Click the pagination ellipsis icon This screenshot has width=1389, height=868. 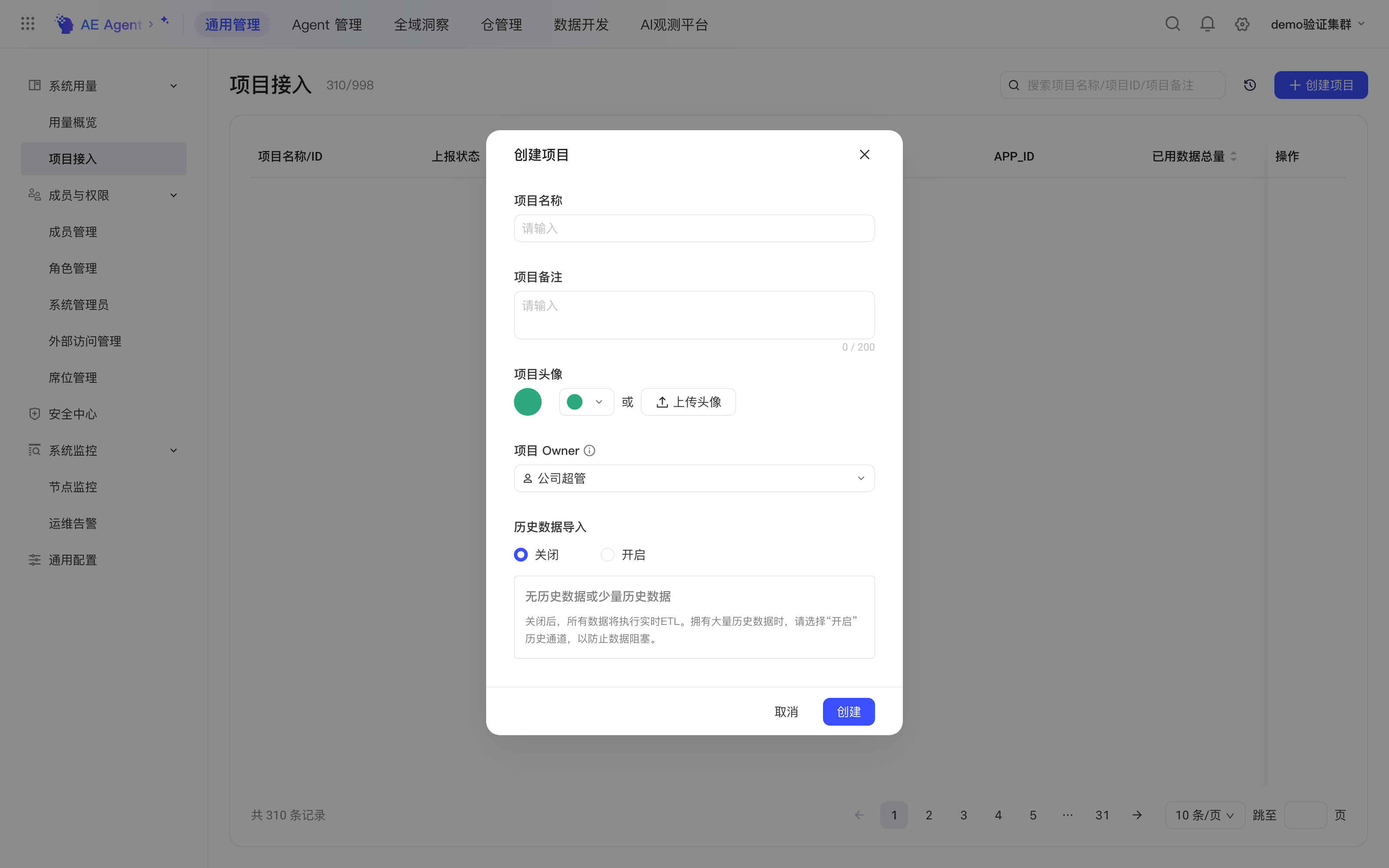pos(1068,815)
